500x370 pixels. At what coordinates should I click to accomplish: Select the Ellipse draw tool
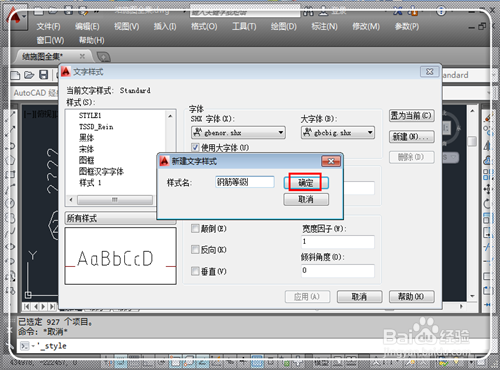click(10, 246)
